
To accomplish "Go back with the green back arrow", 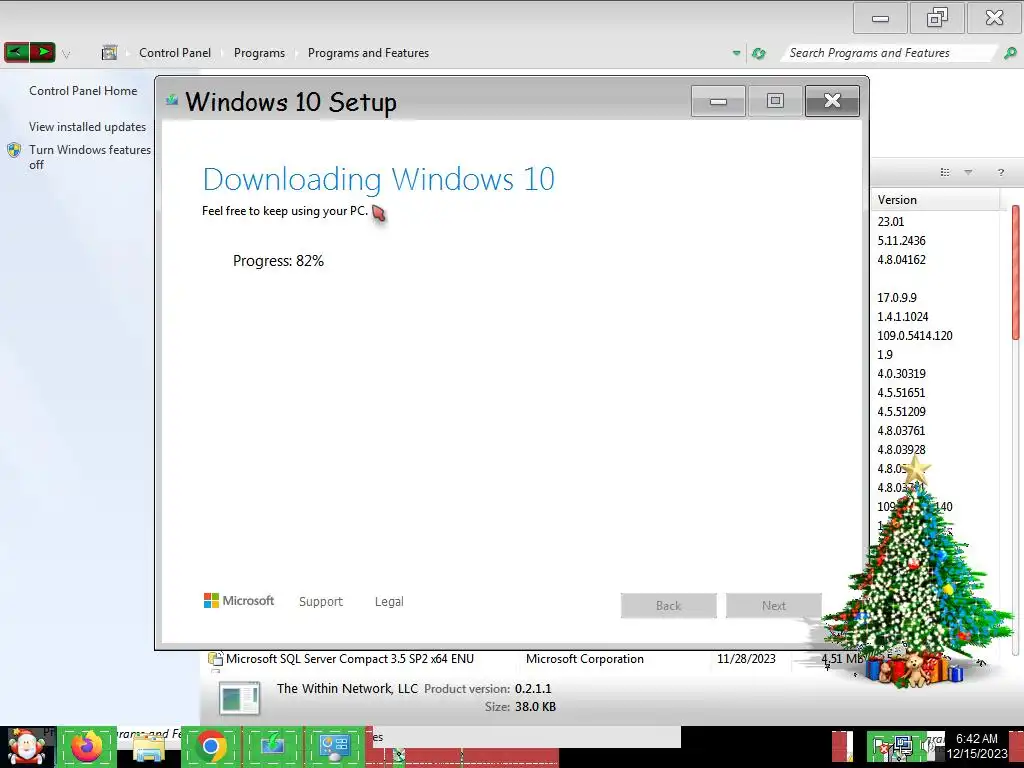I will [x=16, y=52].
